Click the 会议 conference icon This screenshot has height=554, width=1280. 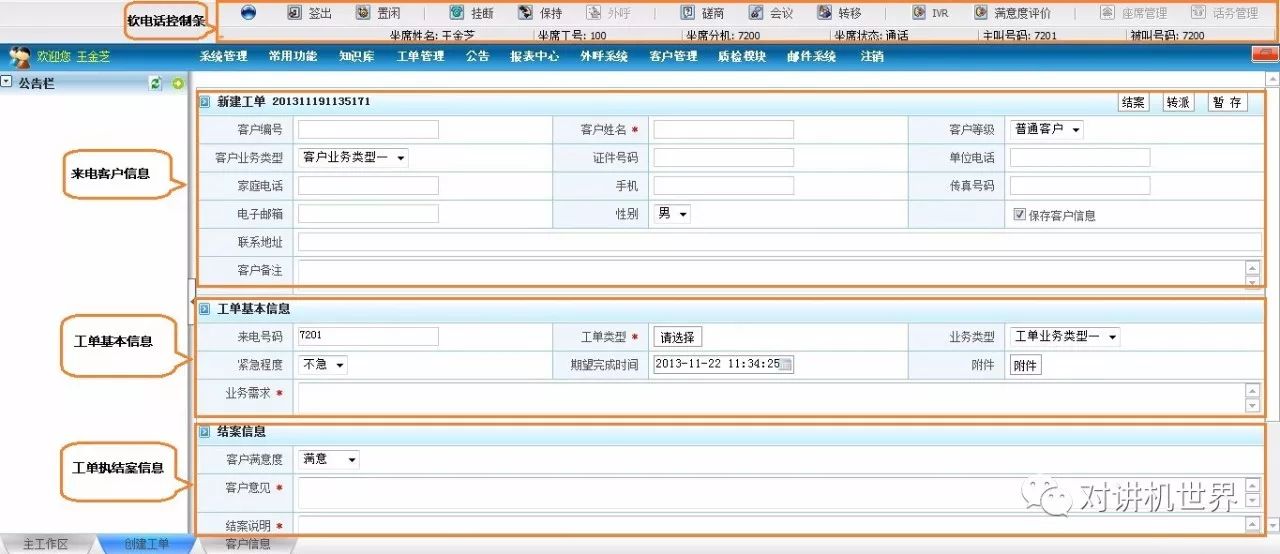pos(756,13)
